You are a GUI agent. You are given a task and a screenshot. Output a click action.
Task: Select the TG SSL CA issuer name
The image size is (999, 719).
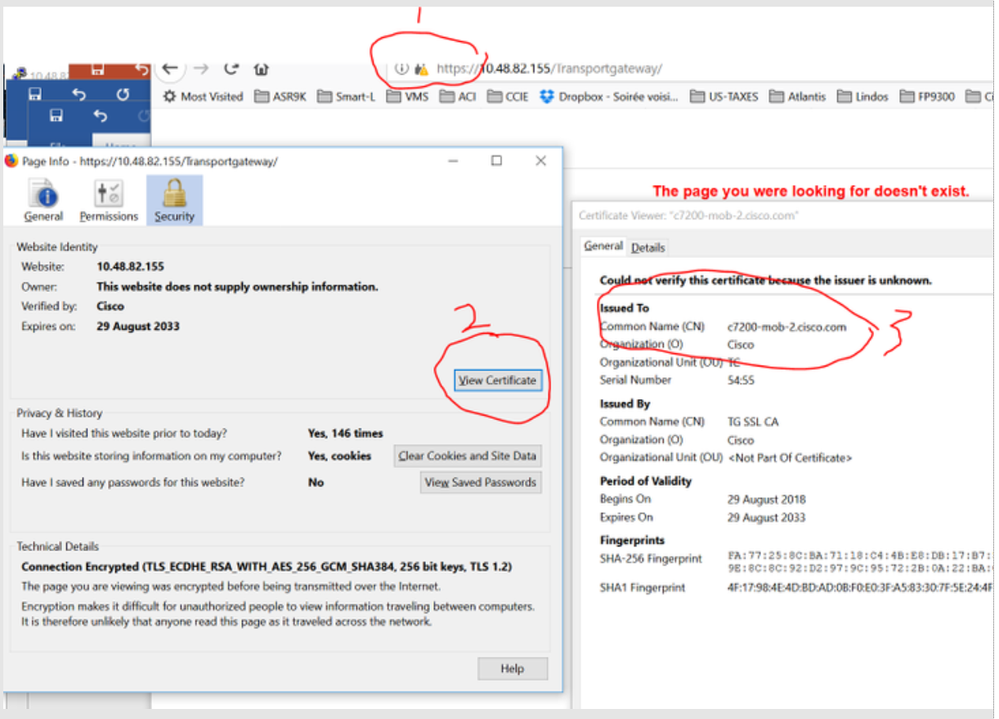[x=753, y=422]
